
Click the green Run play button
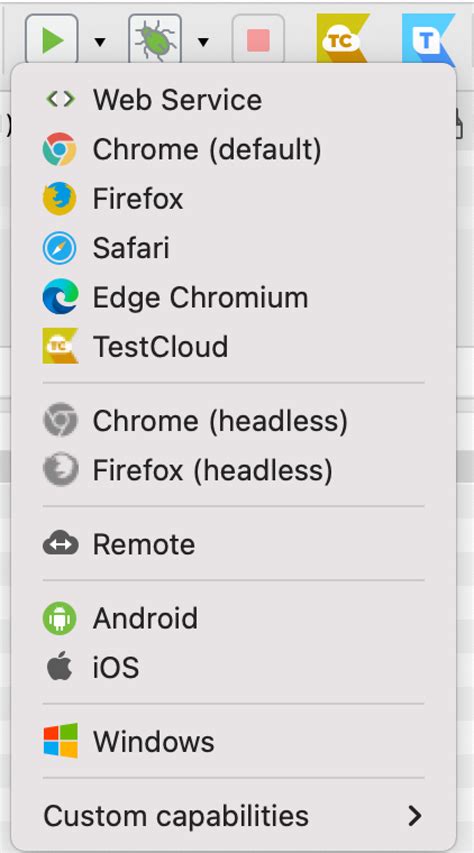pyautogui.click(x=52, y=41)
